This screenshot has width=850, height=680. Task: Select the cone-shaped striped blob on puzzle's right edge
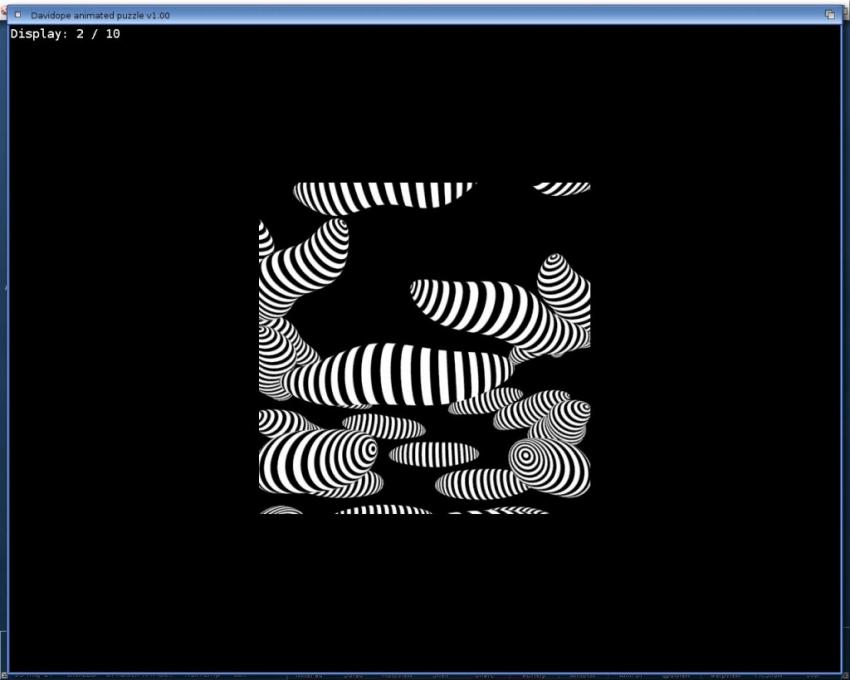562,285
